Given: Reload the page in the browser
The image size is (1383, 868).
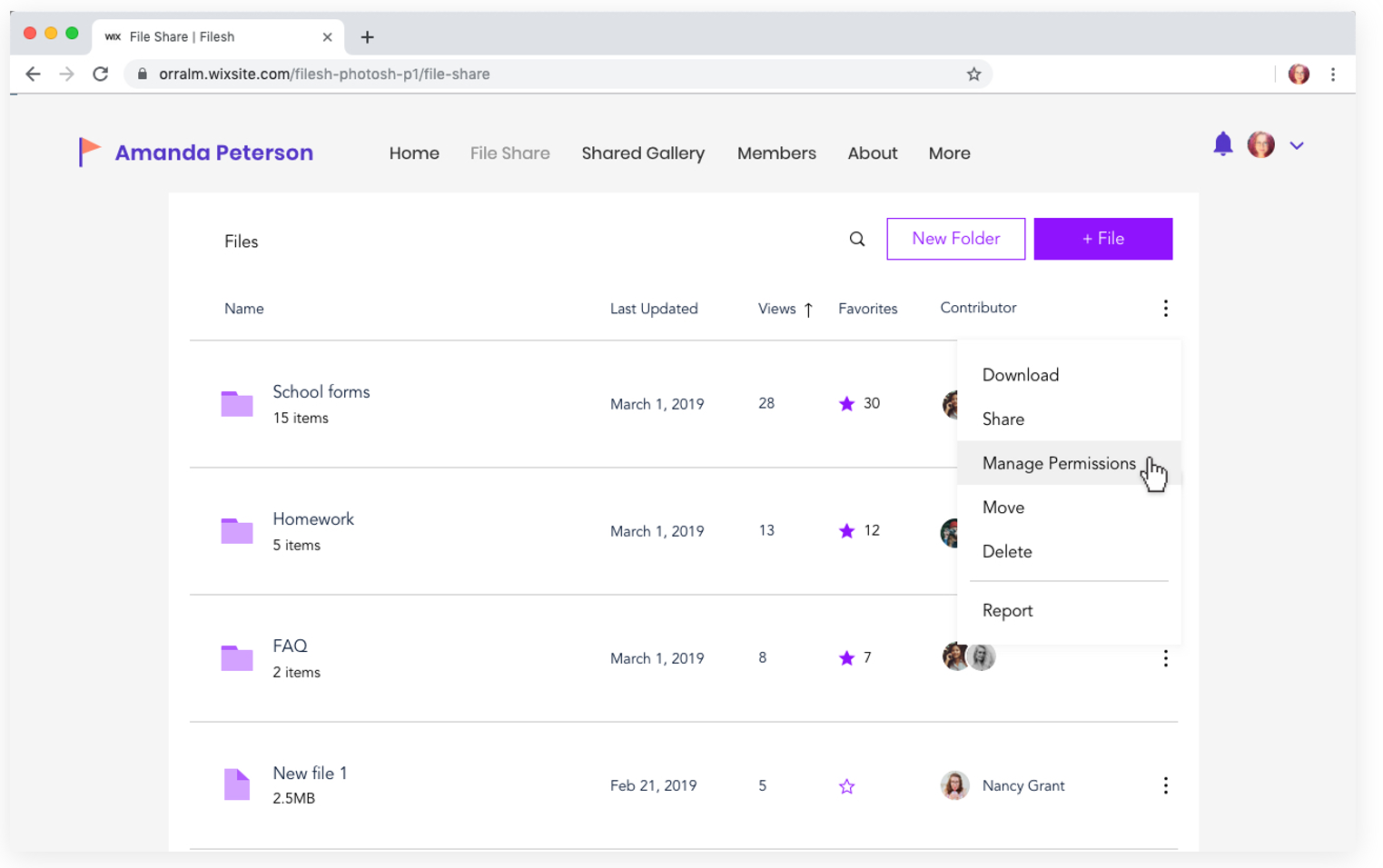Looking at the screenshot, I should [x=101, y=74].
